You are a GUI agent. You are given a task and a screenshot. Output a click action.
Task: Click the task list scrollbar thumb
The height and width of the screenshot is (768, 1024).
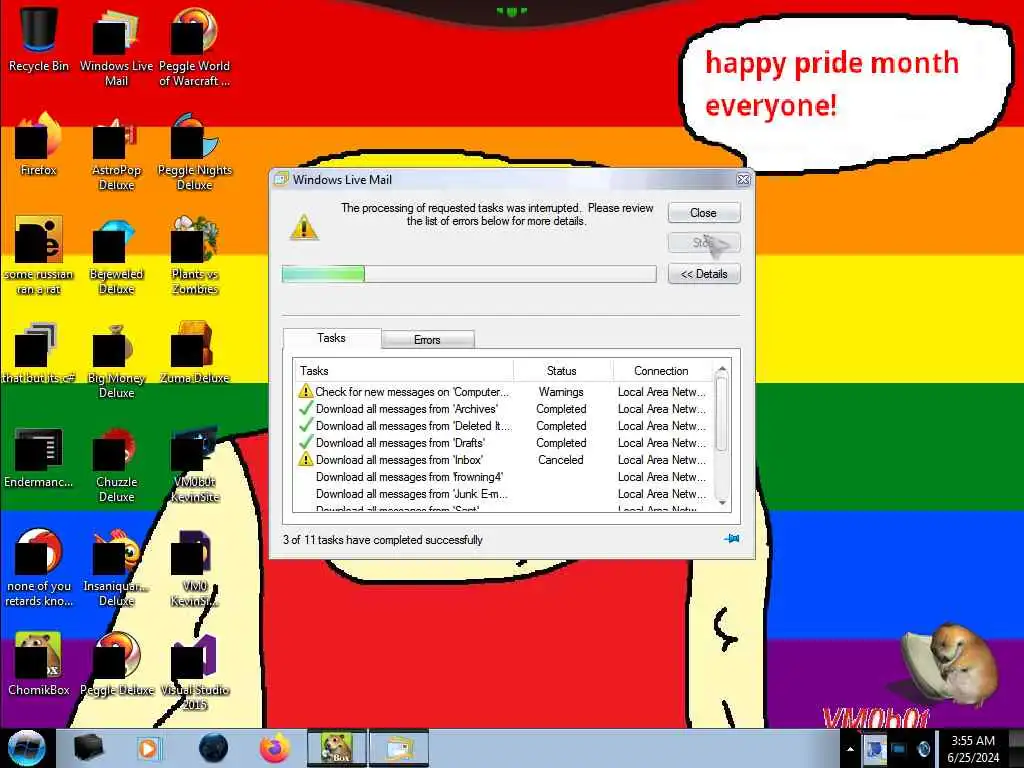(722, 414)
